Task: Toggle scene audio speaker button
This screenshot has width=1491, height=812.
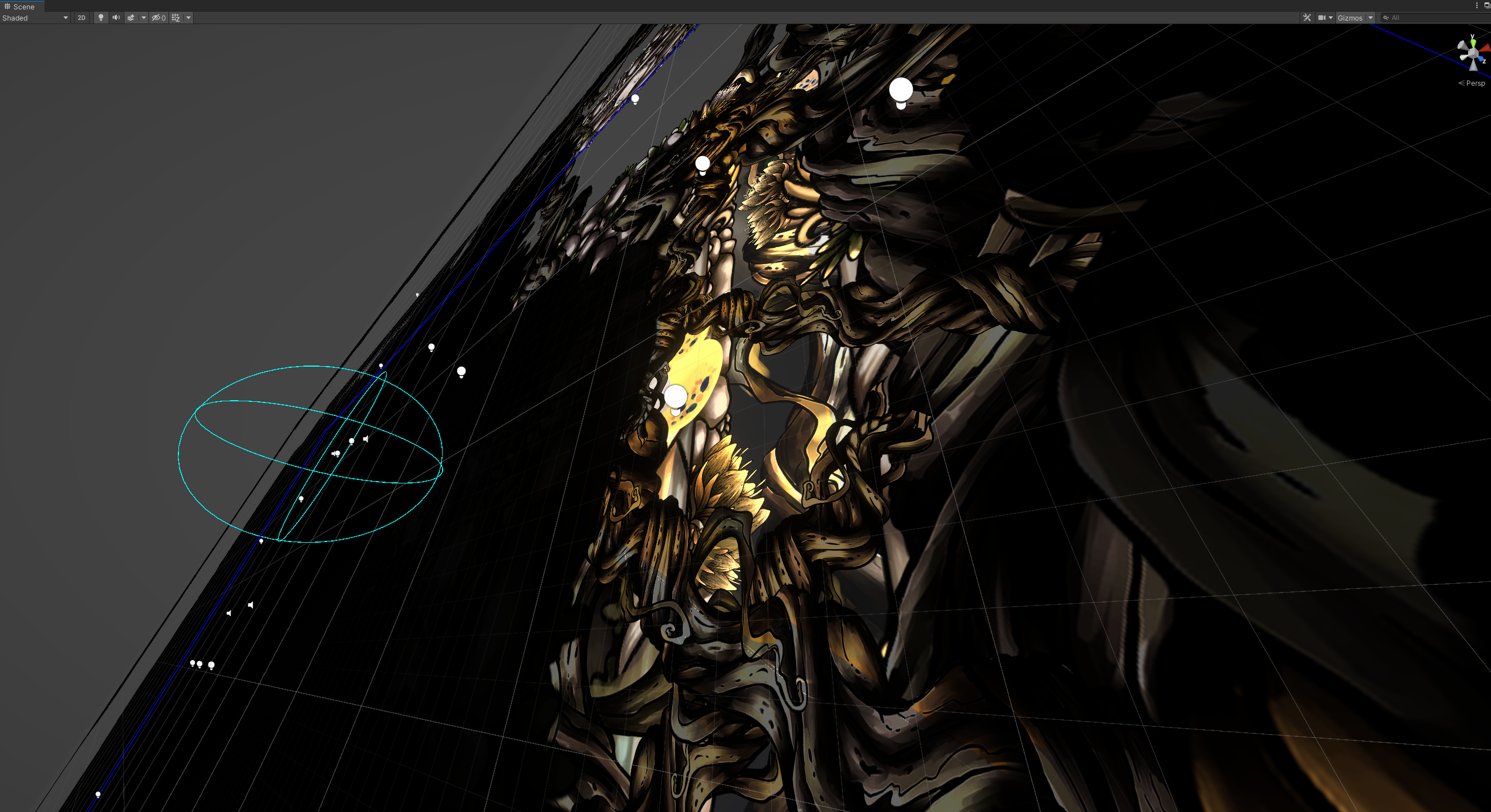Action: [x=116, y=18]
